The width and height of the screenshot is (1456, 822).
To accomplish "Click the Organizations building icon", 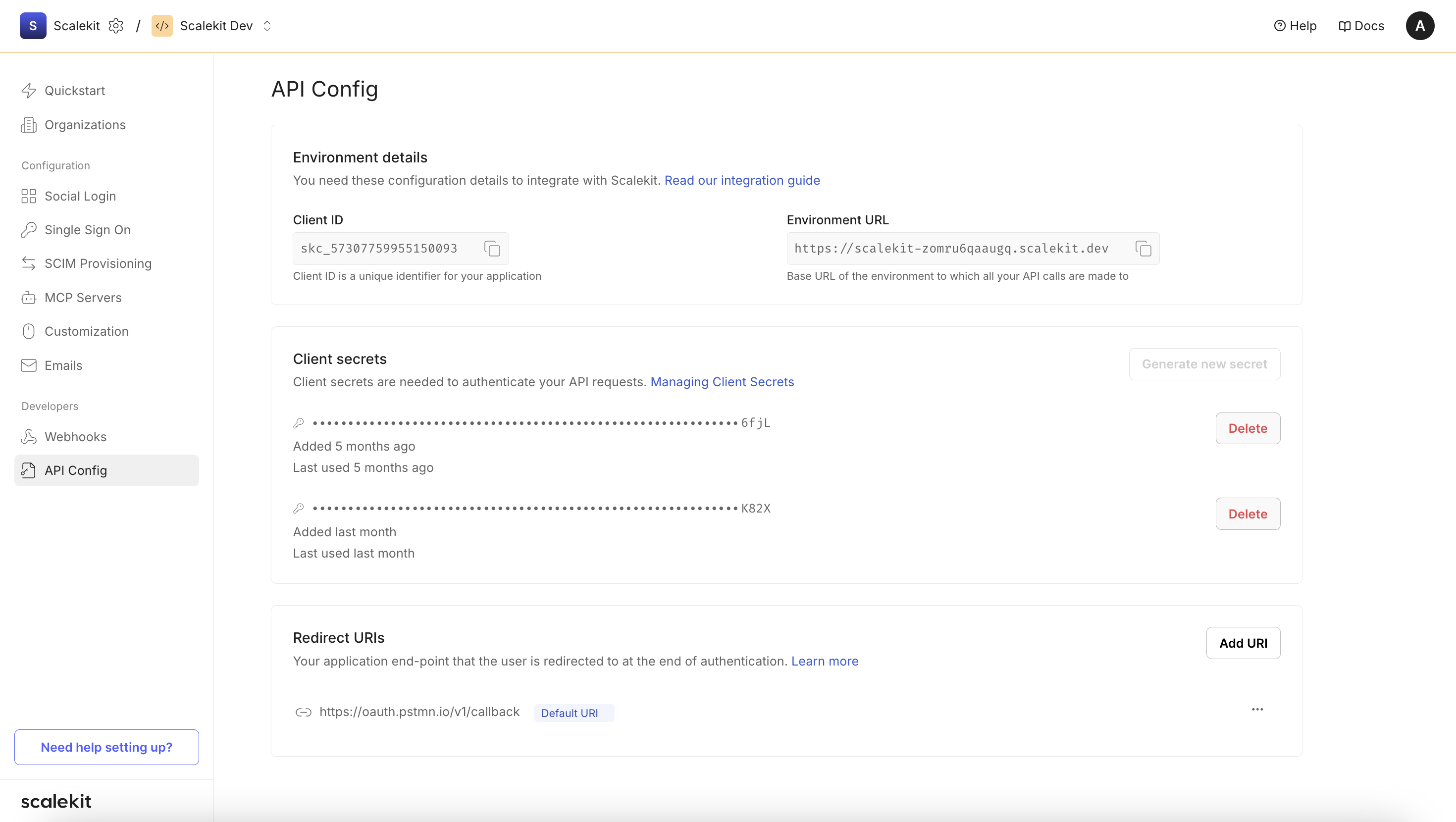I will [29, 125].
